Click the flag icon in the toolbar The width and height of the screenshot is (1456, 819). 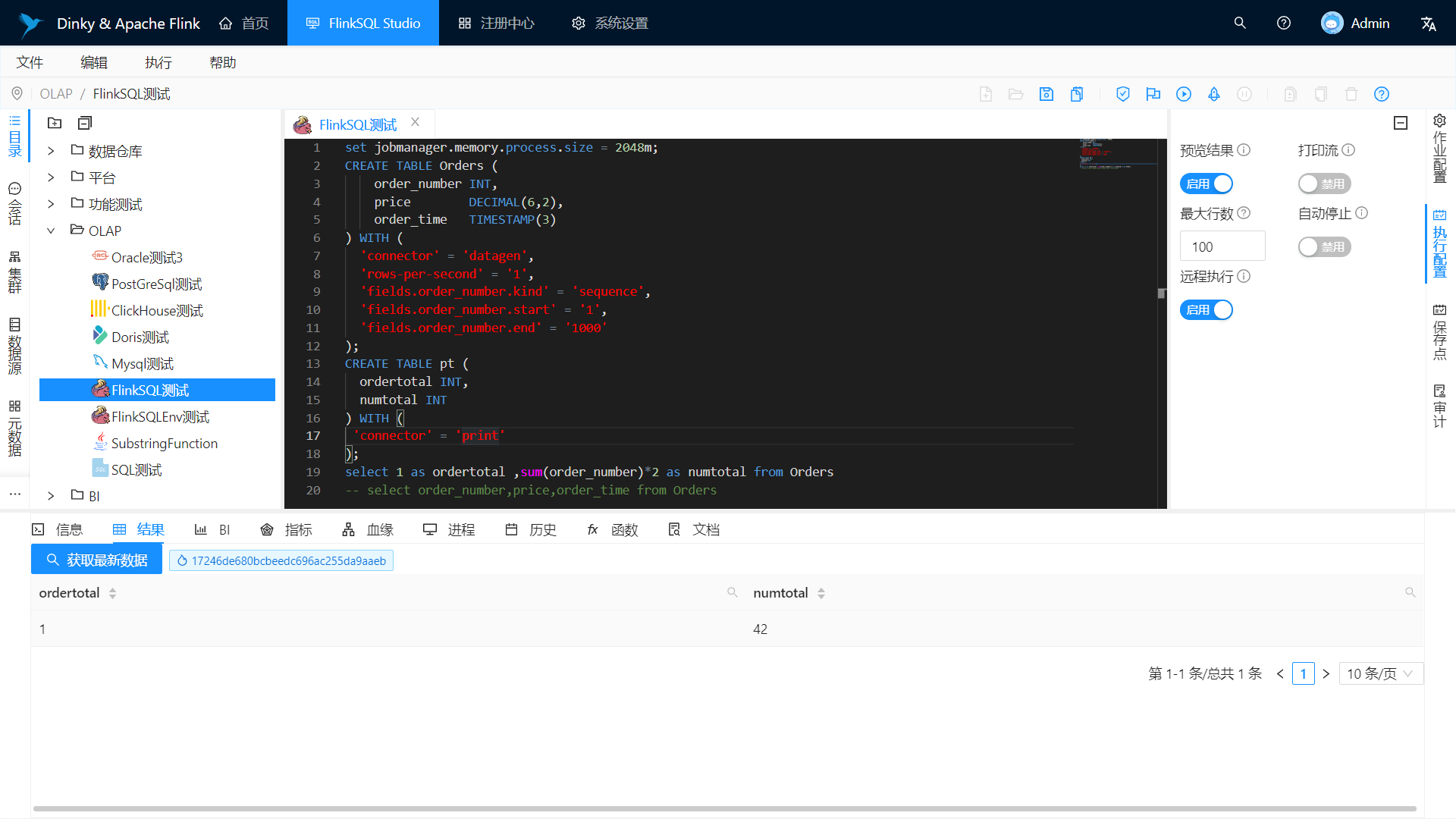click(x=1153, y=94)
